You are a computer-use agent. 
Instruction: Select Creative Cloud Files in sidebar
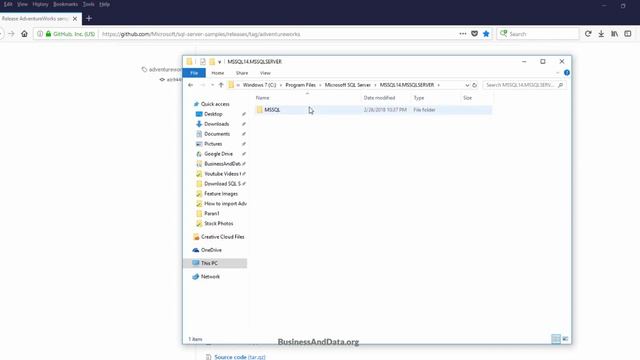click(x=222, y=237)
